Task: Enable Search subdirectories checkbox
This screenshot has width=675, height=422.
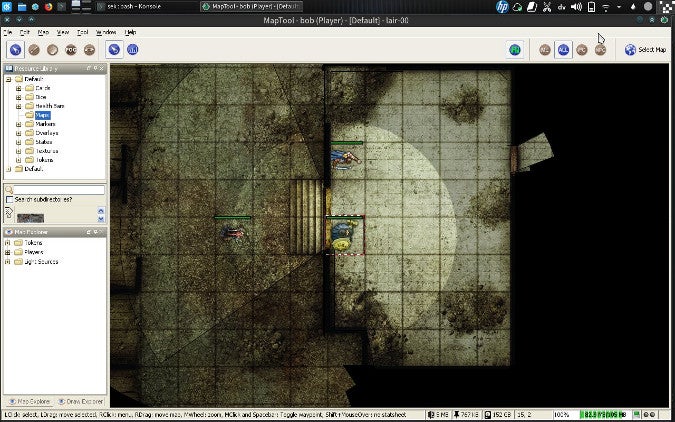Action: [9, 200]
